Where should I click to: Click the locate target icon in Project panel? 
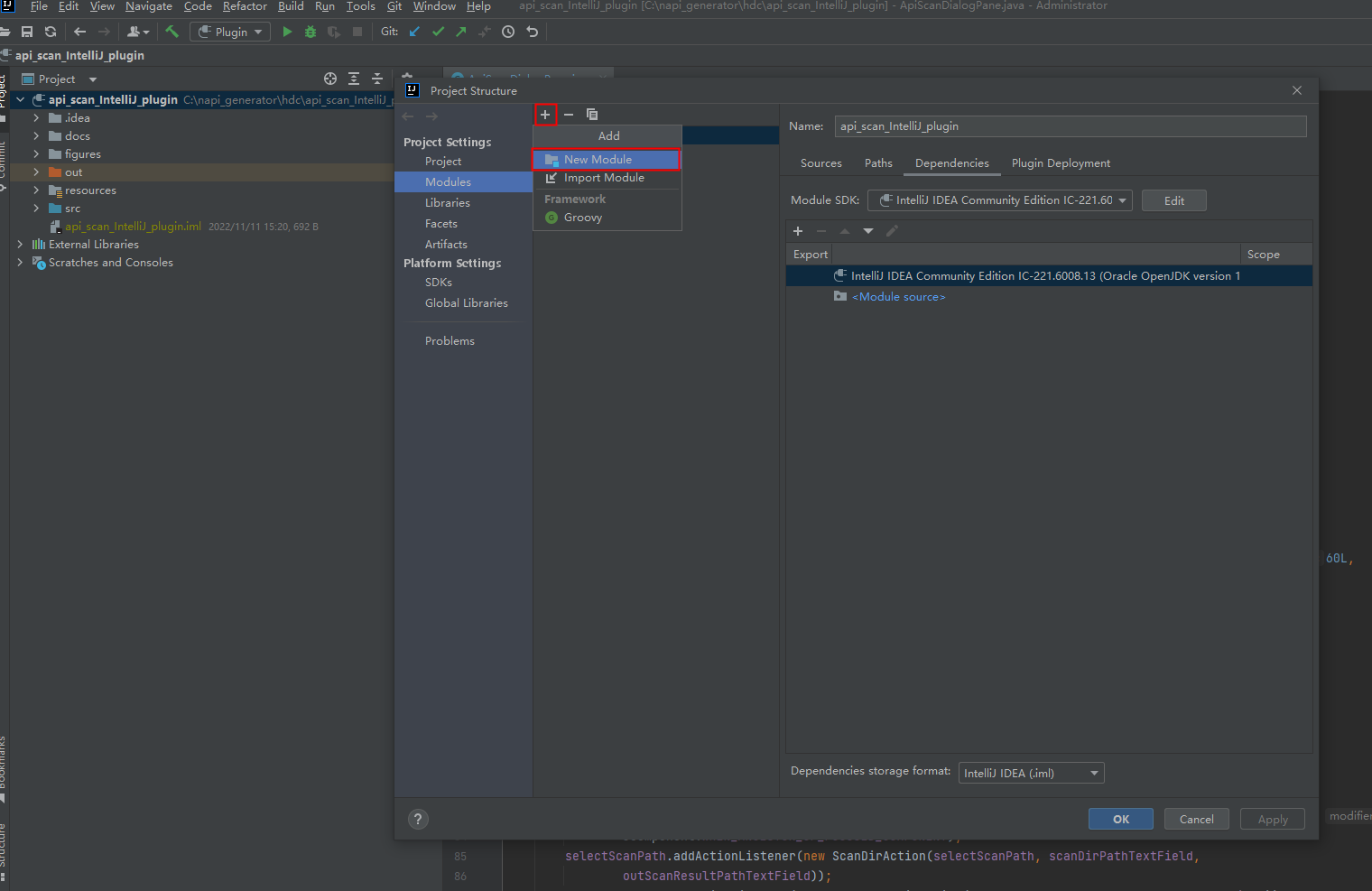330,79
